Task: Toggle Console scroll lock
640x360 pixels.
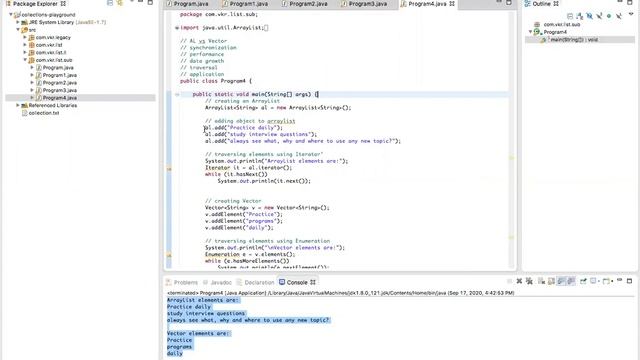Action: (551, 281)
